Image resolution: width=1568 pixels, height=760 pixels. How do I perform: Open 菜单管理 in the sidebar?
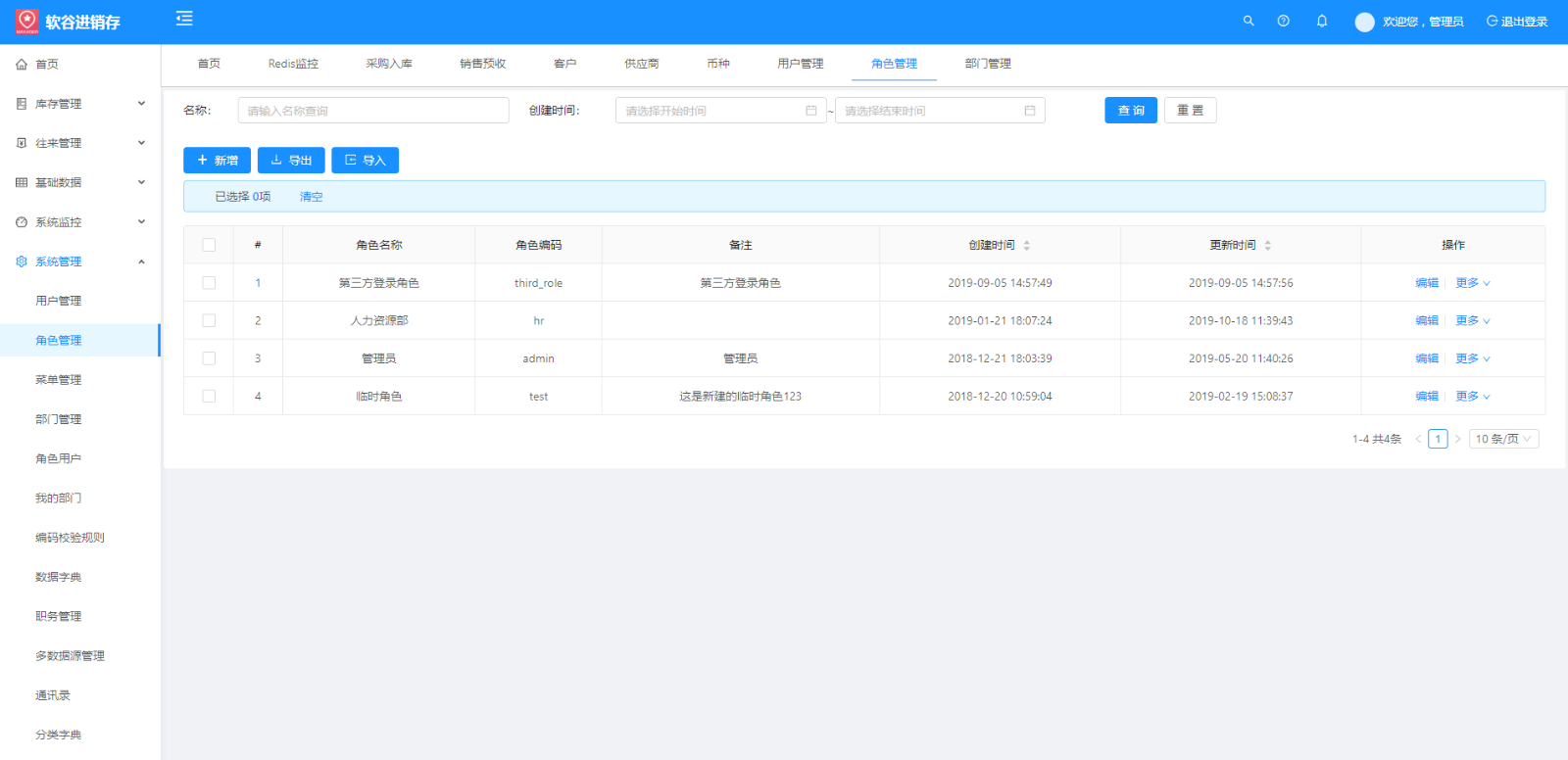[x=59, y=380]
